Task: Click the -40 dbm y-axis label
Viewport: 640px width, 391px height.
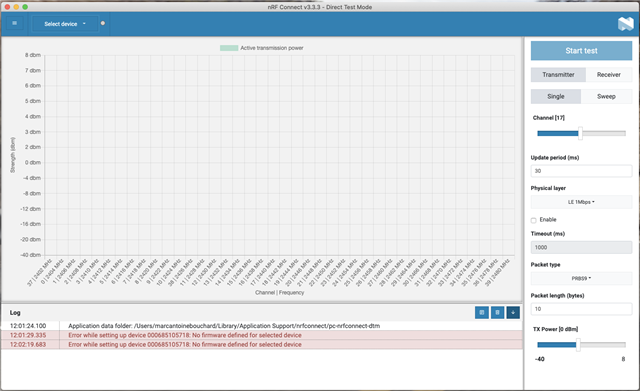Action: [x=31, y=255]
